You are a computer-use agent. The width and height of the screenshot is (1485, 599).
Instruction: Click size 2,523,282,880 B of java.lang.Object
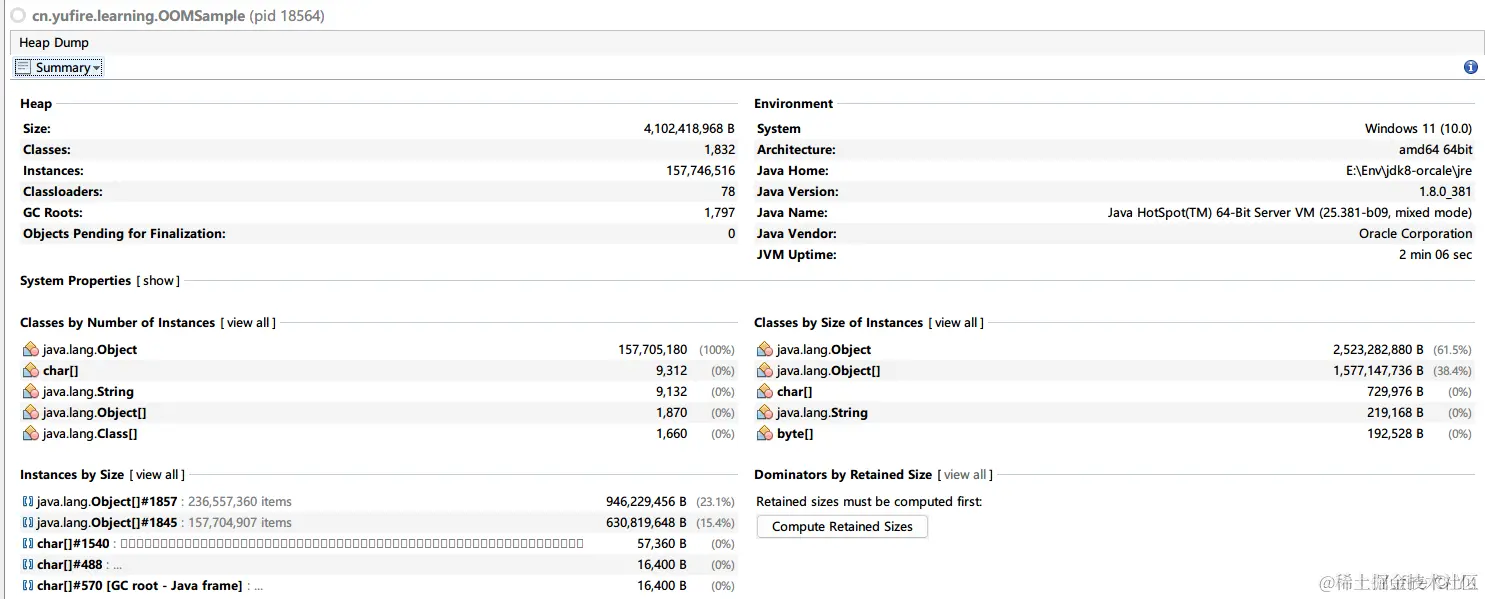(1378, 350)
